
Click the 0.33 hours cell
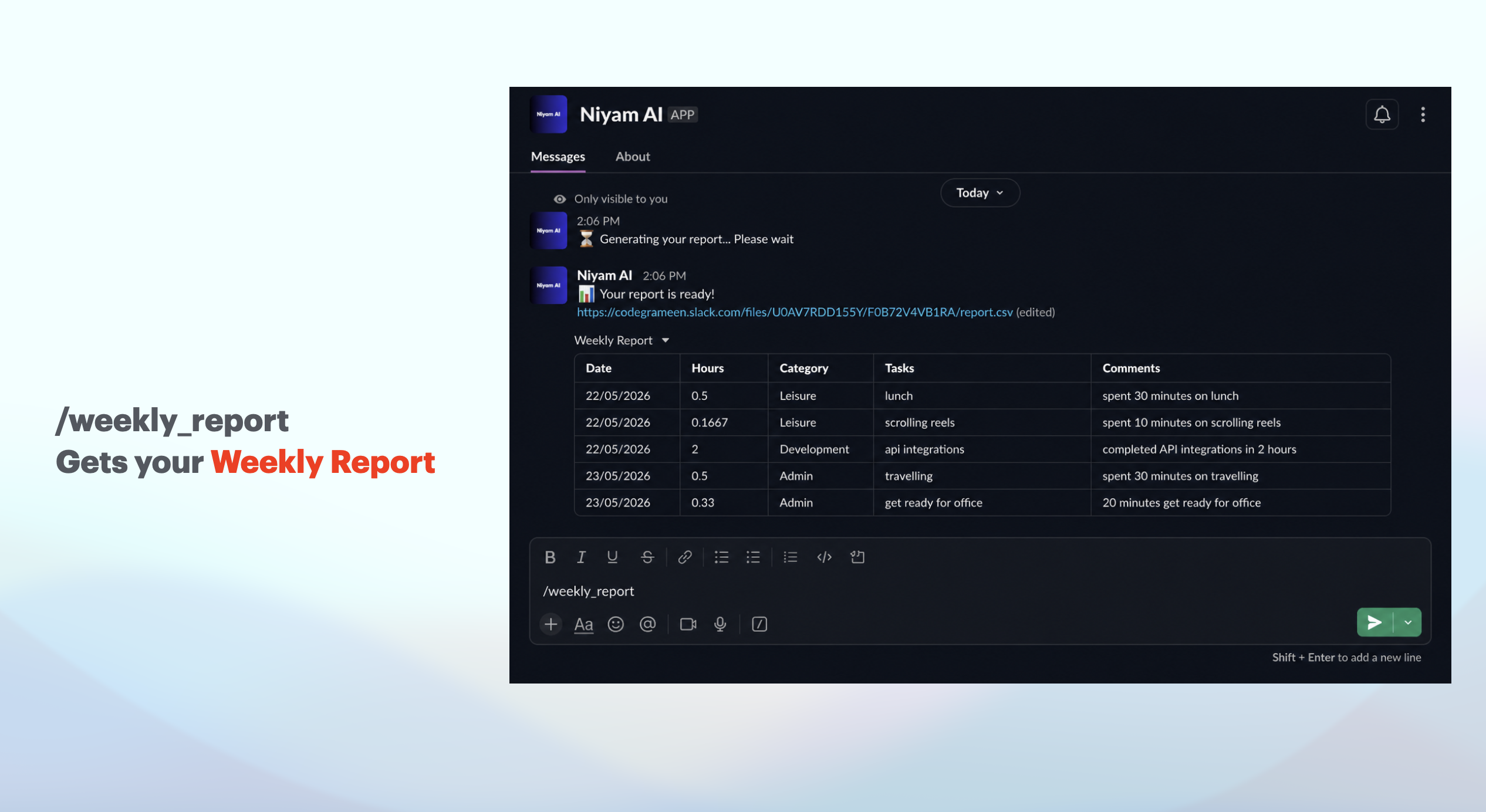(724, 503)
